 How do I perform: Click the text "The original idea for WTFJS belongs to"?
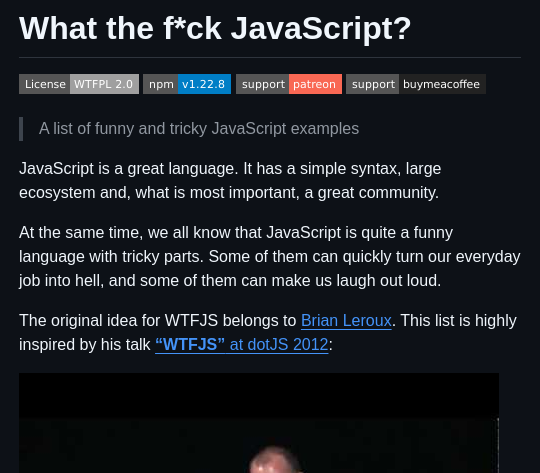[158, 321]
